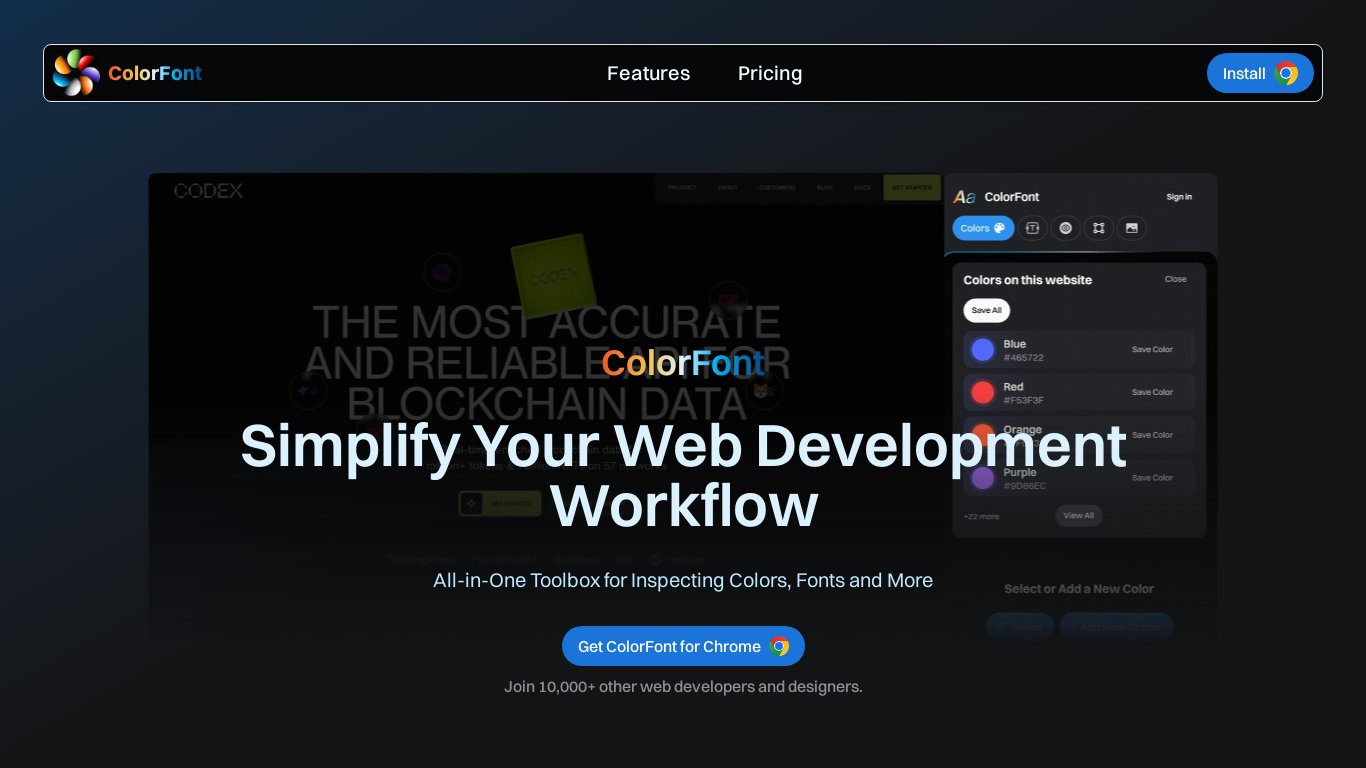Click the "All-in-One Toolbox for Inspecting Colors" subtitle
The width and height of the screenshot is (1366, 768).
coord(683,580)
